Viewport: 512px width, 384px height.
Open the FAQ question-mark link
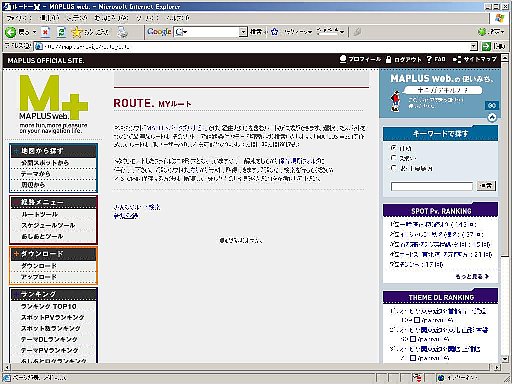tap(436, 59)
